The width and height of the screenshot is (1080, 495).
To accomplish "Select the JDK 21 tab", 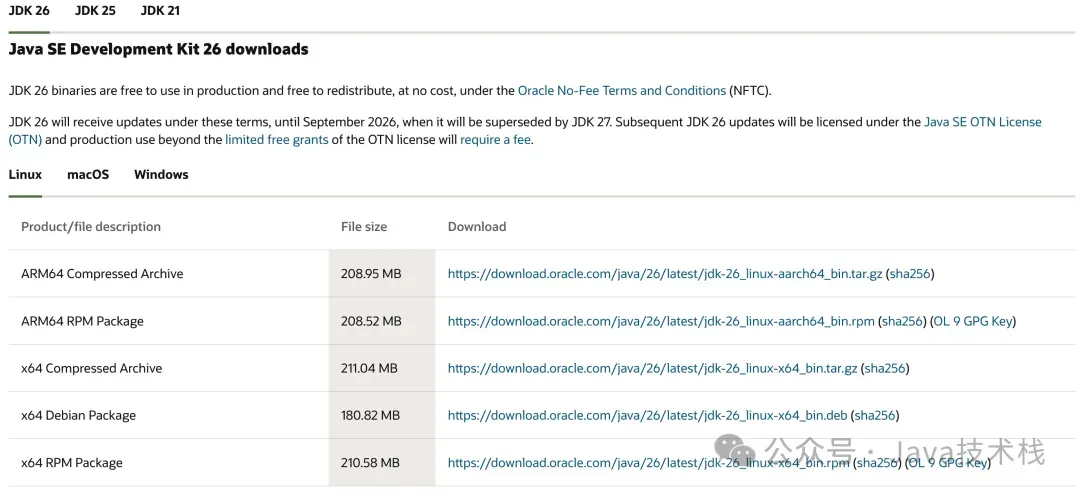I will coord(160,10).
